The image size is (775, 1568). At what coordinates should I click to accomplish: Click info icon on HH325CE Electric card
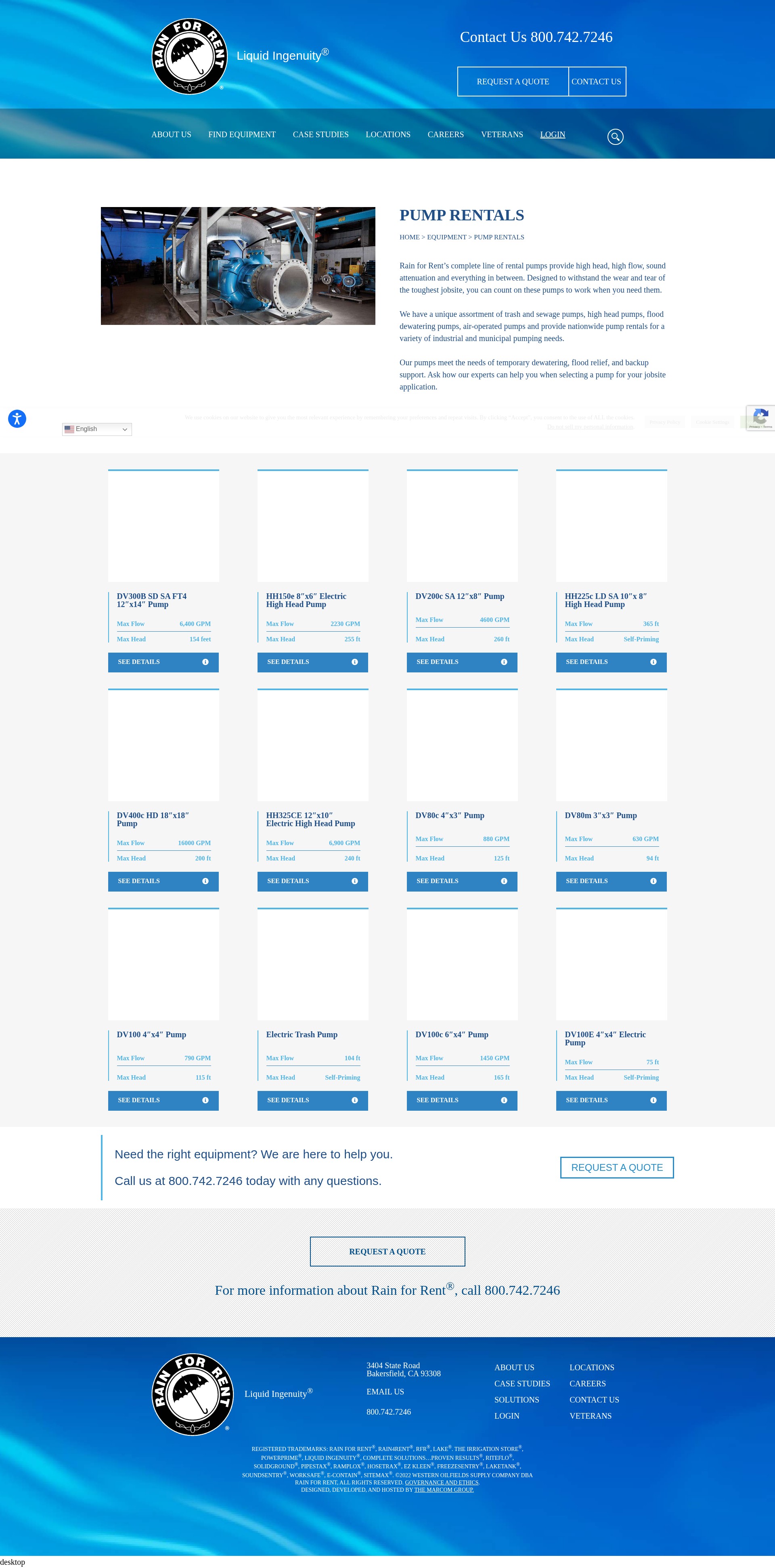pyautogui.click(x=354, y=881)
